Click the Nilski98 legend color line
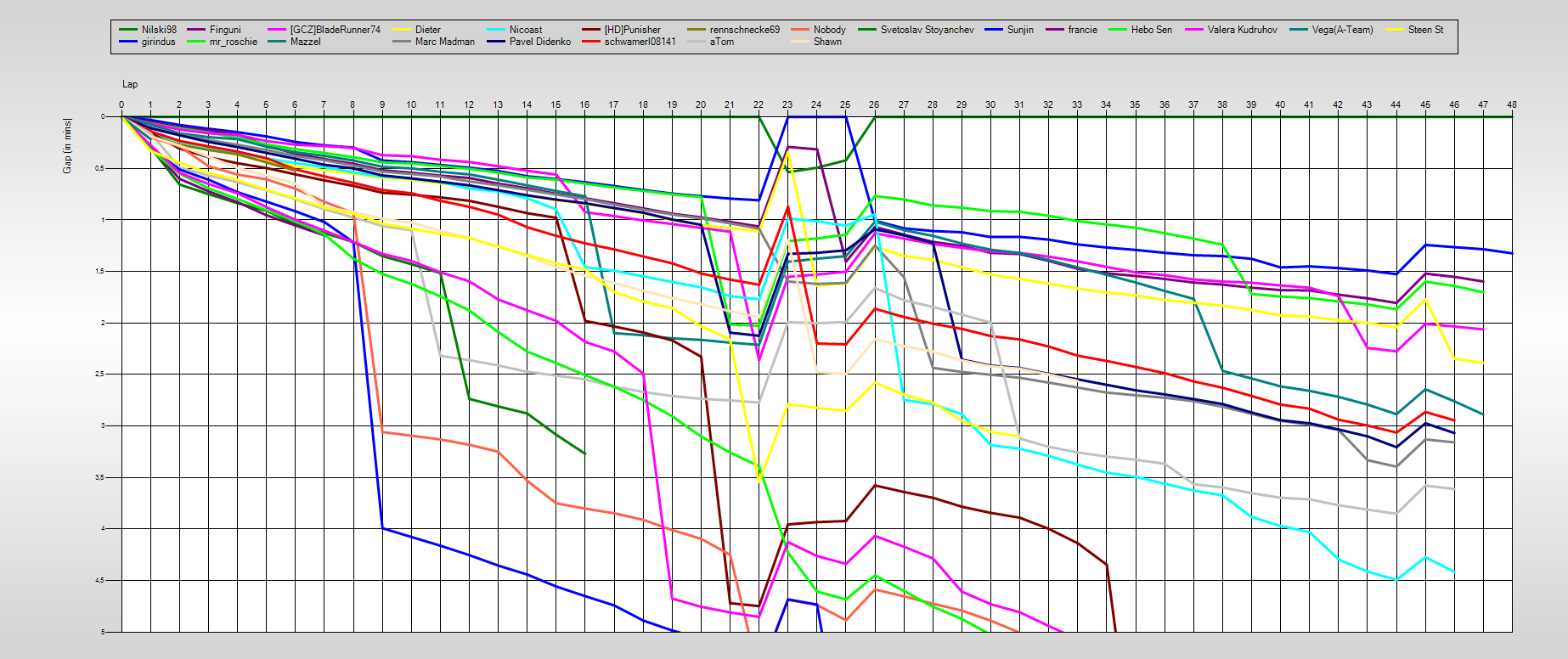 click(128, 30)
